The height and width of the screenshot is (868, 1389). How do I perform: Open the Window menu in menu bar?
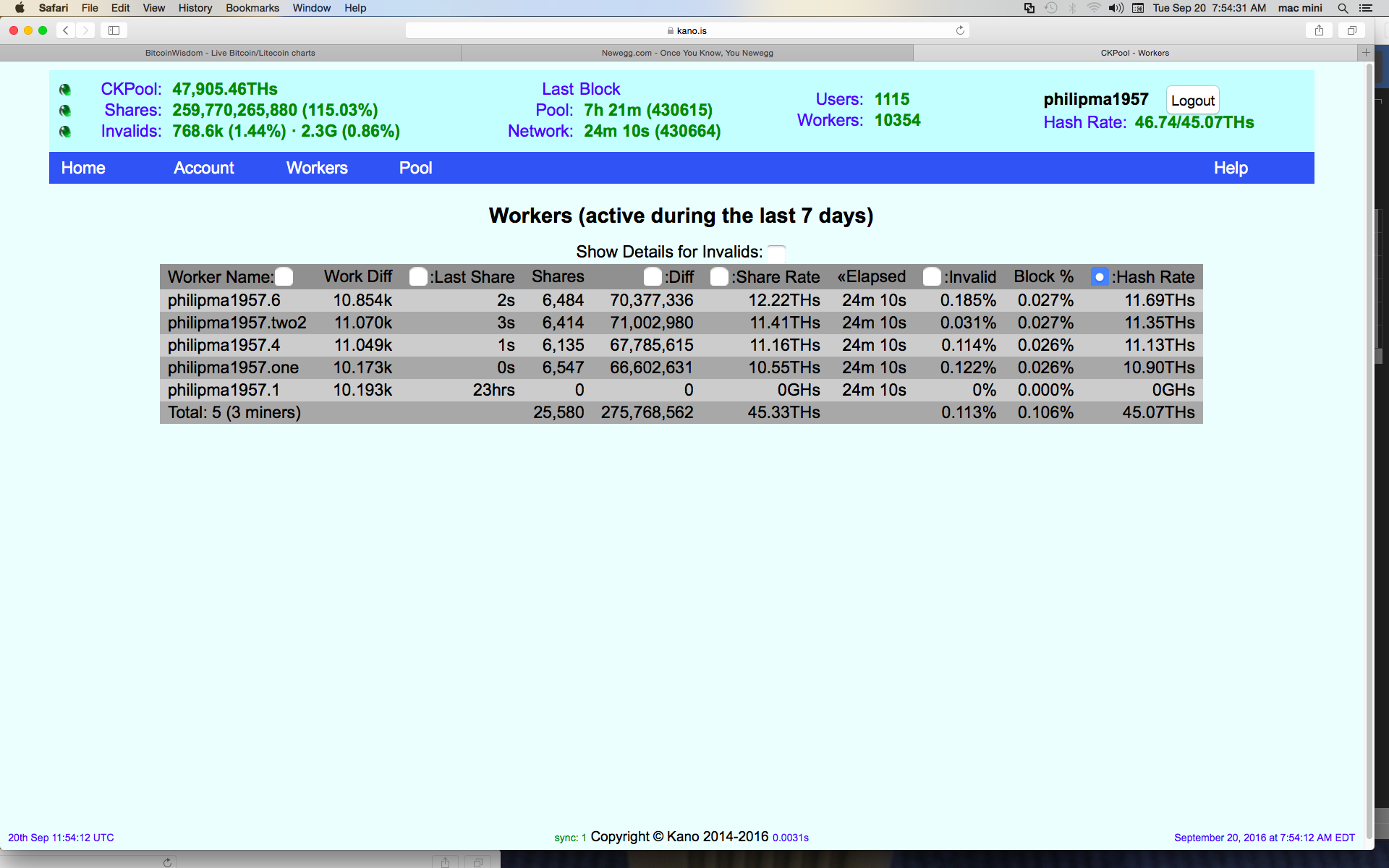[312, 8]
